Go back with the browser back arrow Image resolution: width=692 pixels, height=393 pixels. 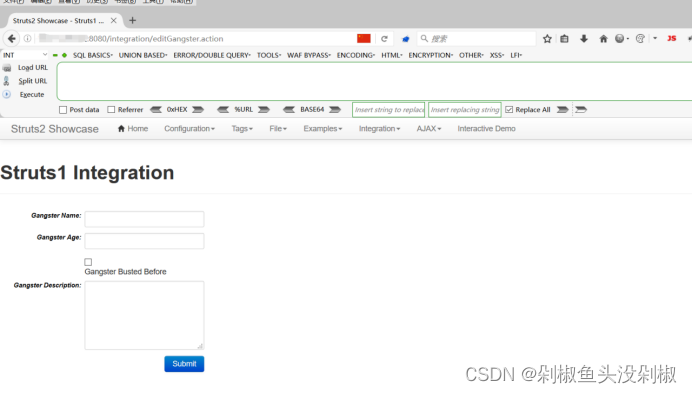(11, 38)
